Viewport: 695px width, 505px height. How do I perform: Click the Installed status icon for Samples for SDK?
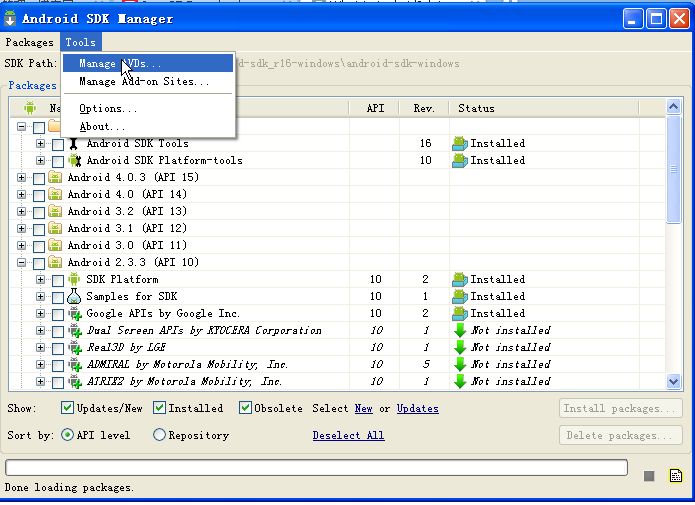(460, 296)
